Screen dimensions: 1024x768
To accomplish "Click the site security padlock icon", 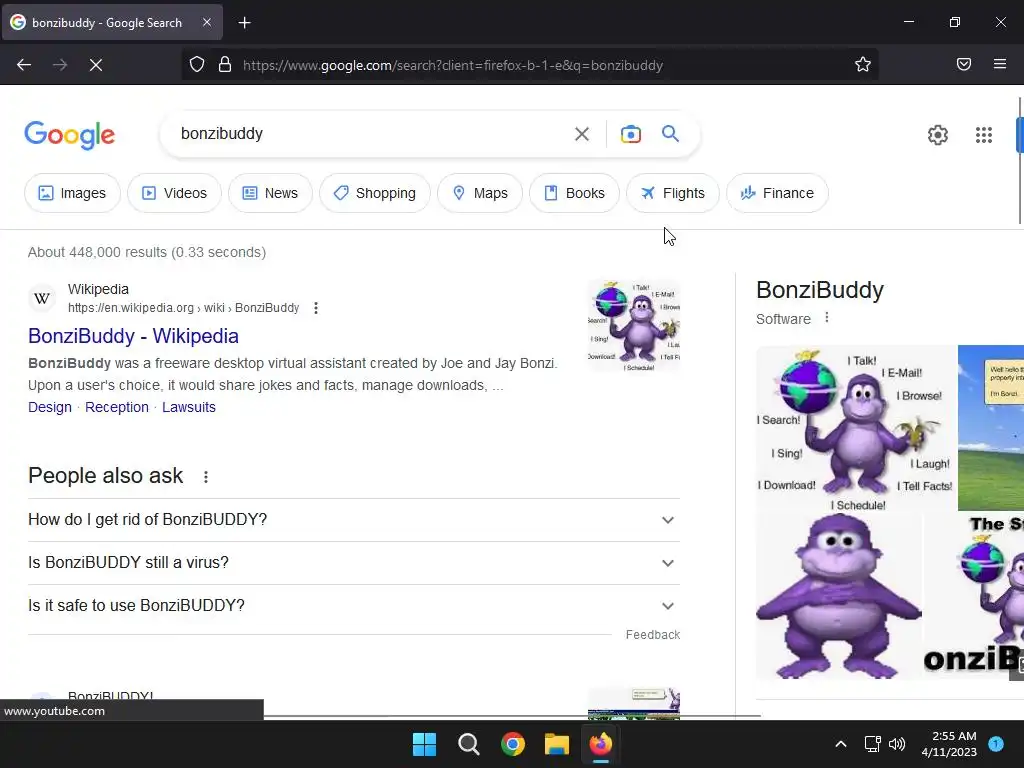I will tap(225, 65).
